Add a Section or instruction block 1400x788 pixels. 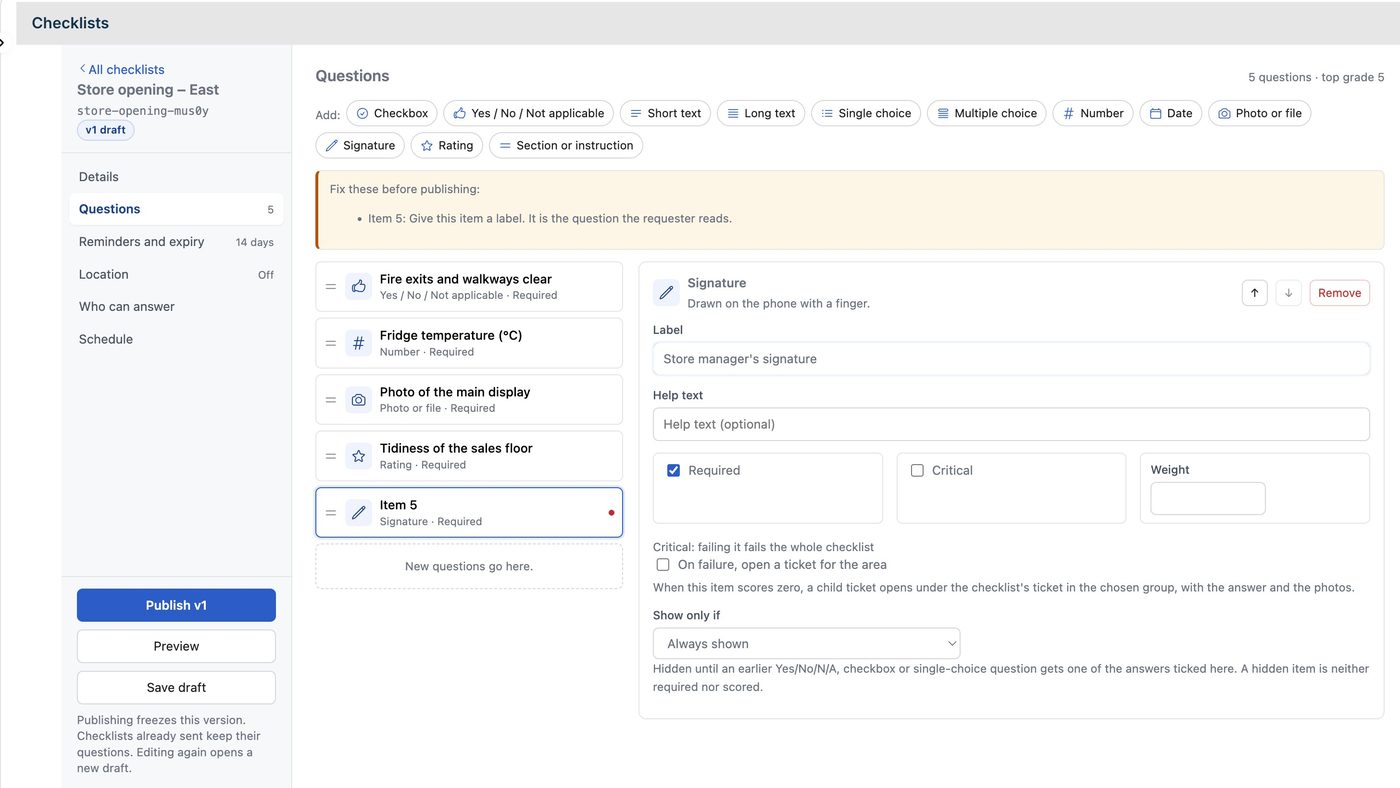pyautogui.click(x=566, y=145)
